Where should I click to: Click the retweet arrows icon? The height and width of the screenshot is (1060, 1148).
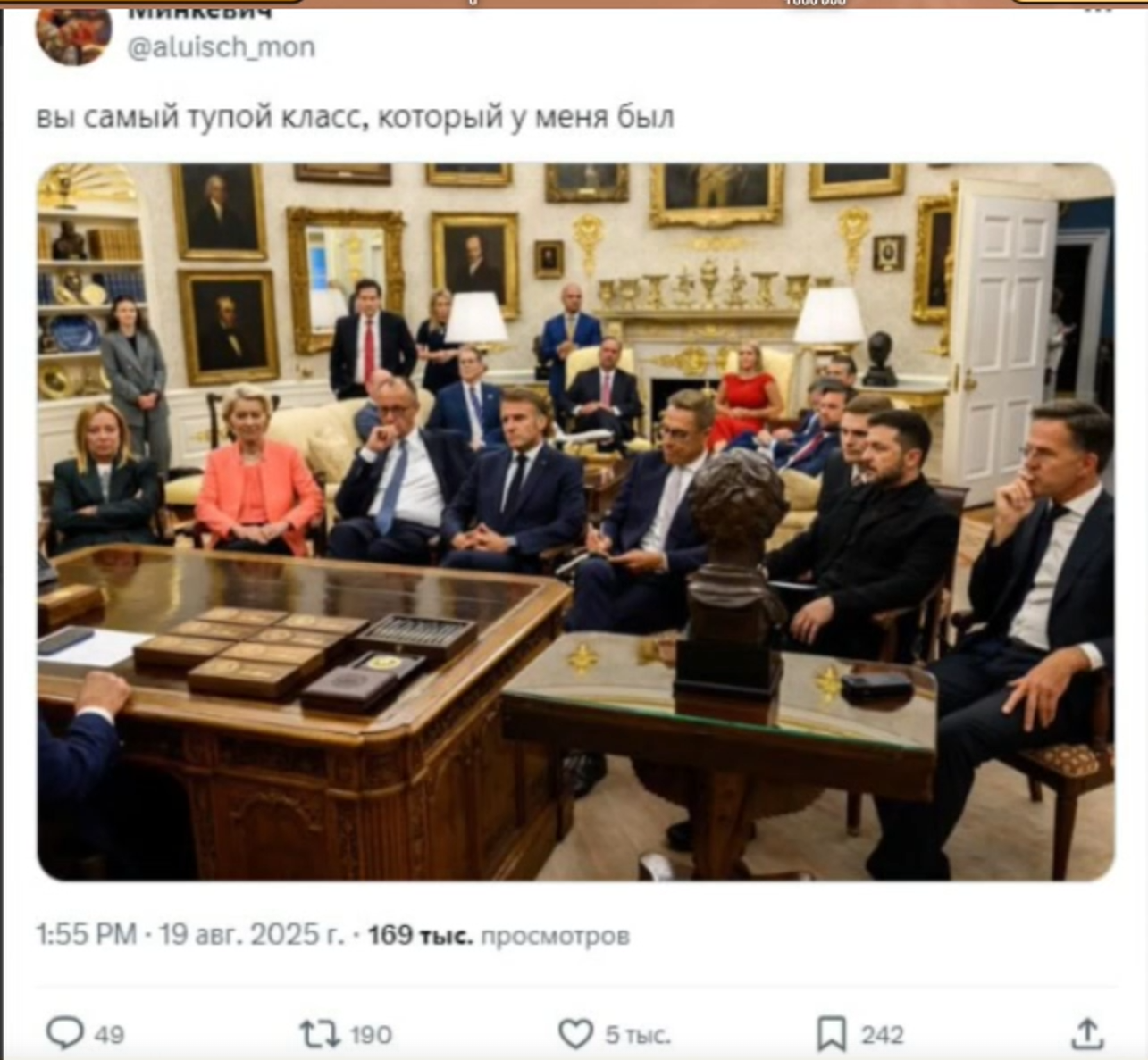(x=319, y=1034)
